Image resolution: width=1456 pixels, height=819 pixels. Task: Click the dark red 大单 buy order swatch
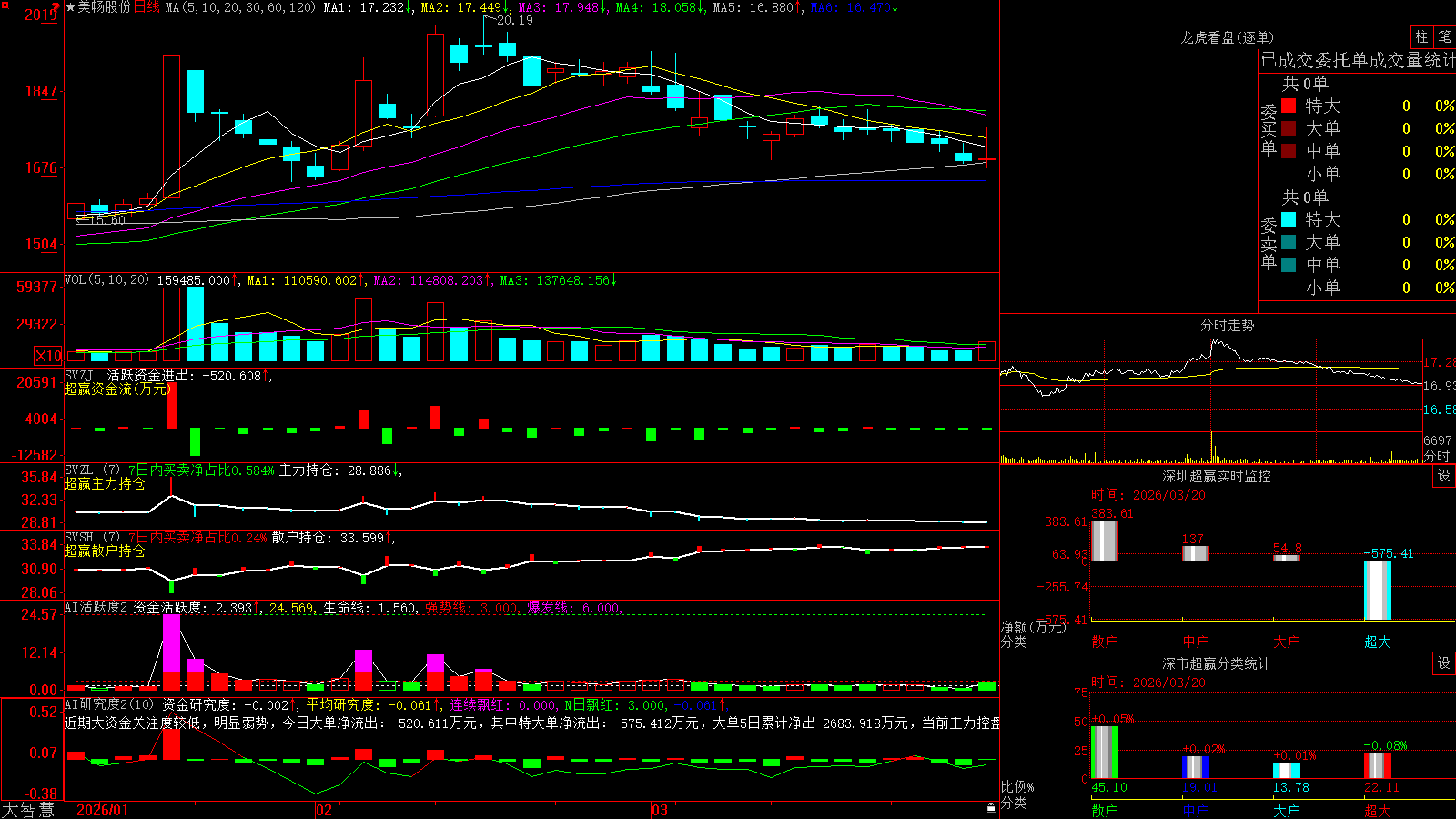pyautogui.click(x=1289, y=128)
